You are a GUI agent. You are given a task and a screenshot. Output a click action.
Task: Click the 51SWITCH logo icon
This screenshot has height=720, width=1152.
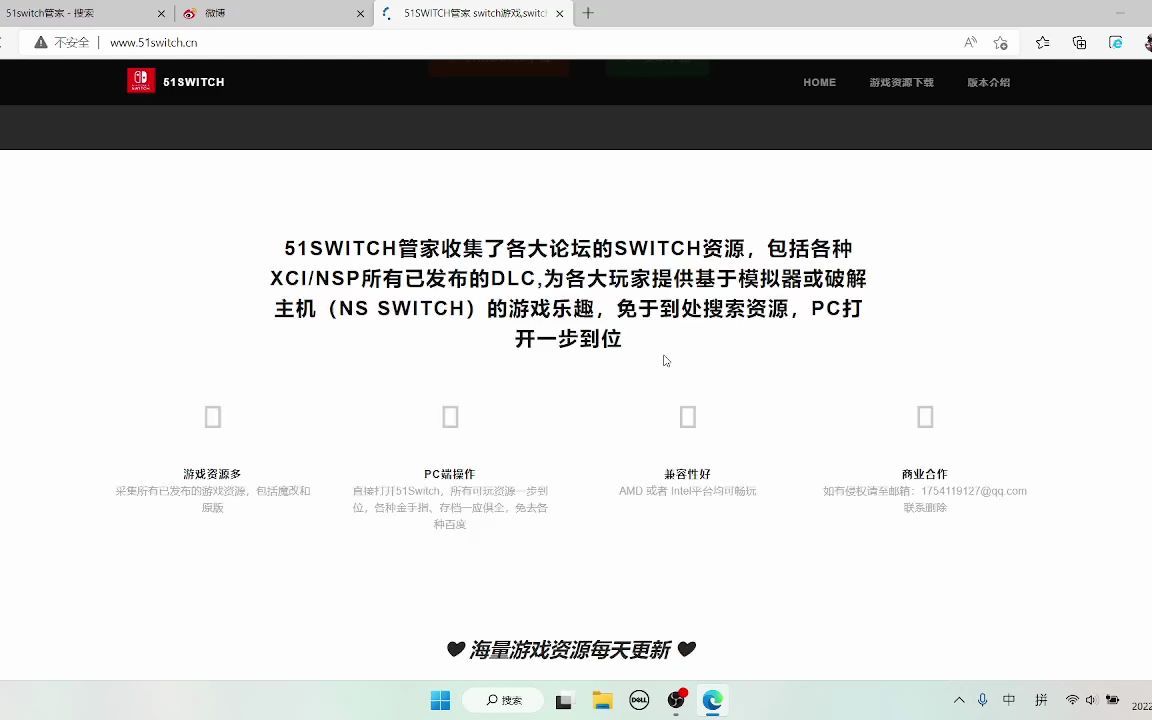click(140, 81)
